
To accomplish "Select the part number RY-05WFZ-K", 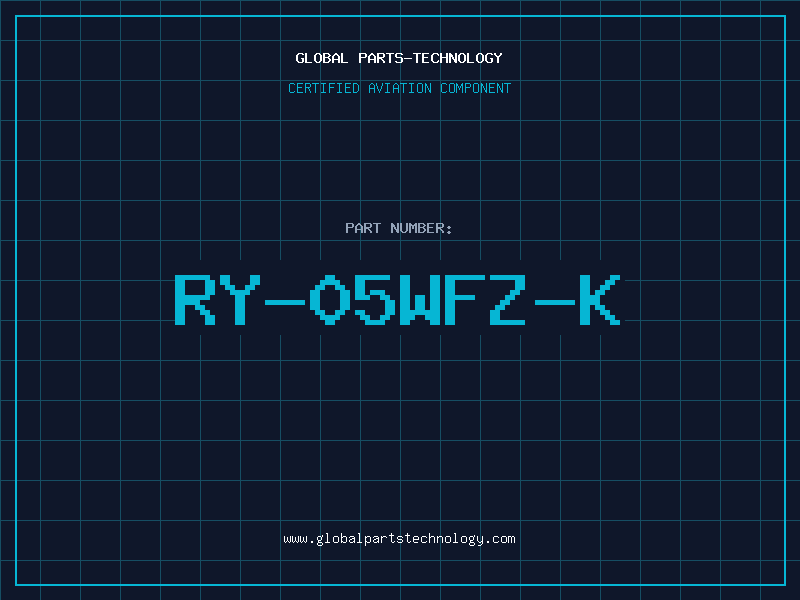I will coord(398,300).
